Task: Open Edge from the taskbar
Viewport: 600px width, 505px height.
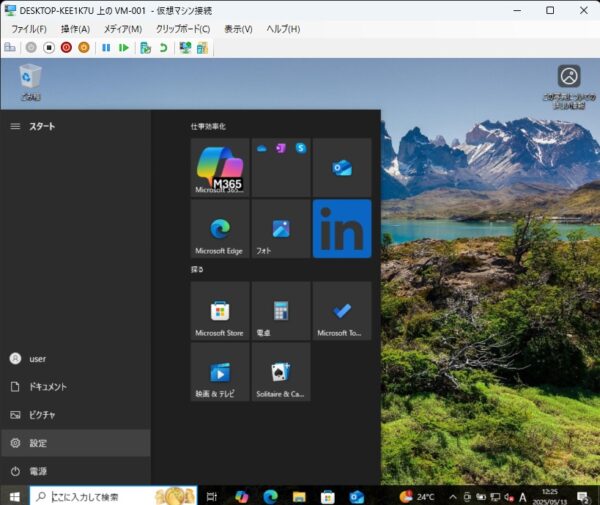Action: (270, 497)
